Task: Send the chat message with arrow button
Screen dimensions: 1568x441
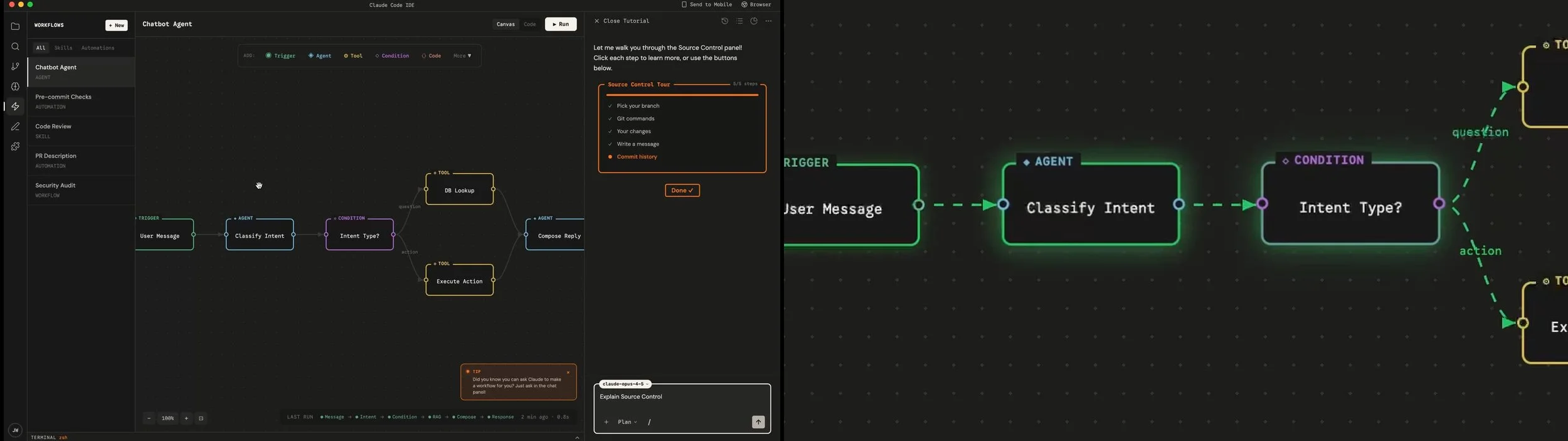Action: click(x=758, y=422)
